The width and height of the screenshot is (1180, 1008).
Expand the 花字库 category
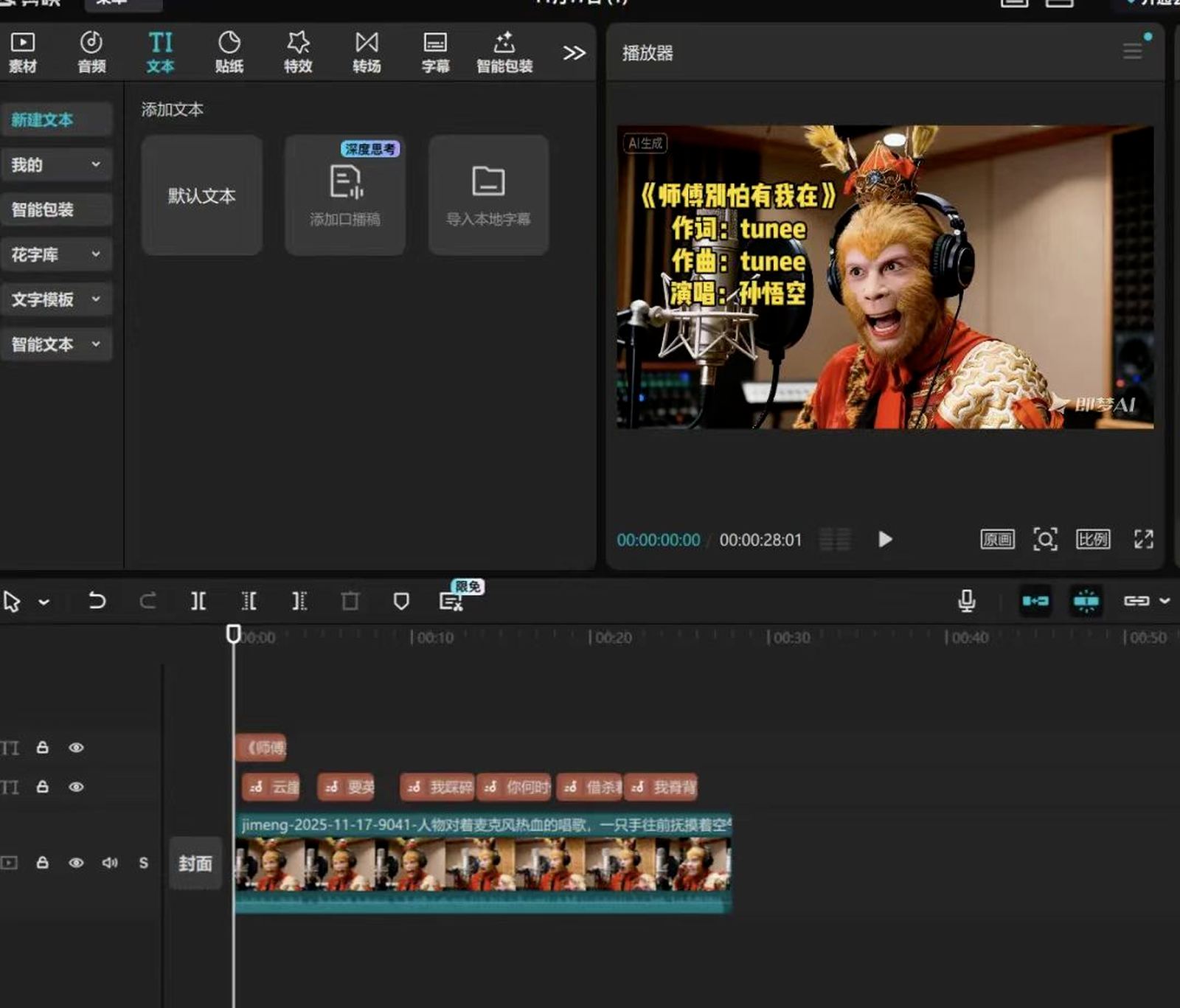pos(56,254)
